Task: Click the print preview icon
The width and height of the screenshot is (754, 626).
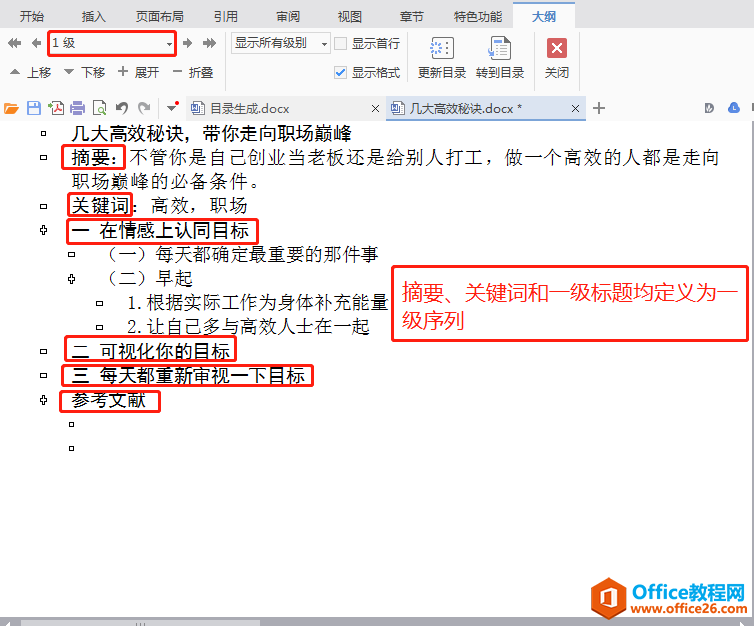Action: [x=100, y=108]
